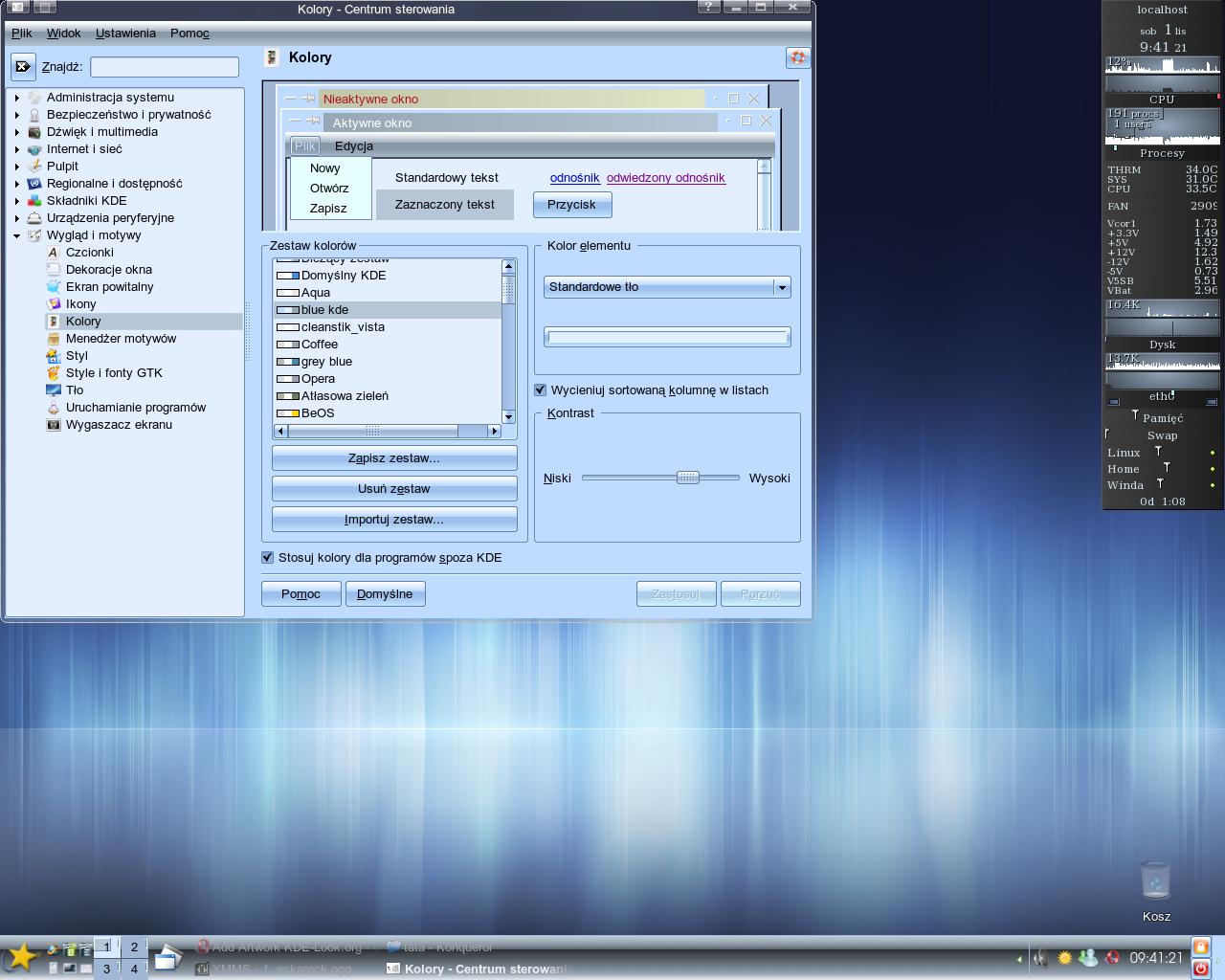Expand Administracja systemu category
Viewport: 1225px width, 980px height.
(17, 98)
